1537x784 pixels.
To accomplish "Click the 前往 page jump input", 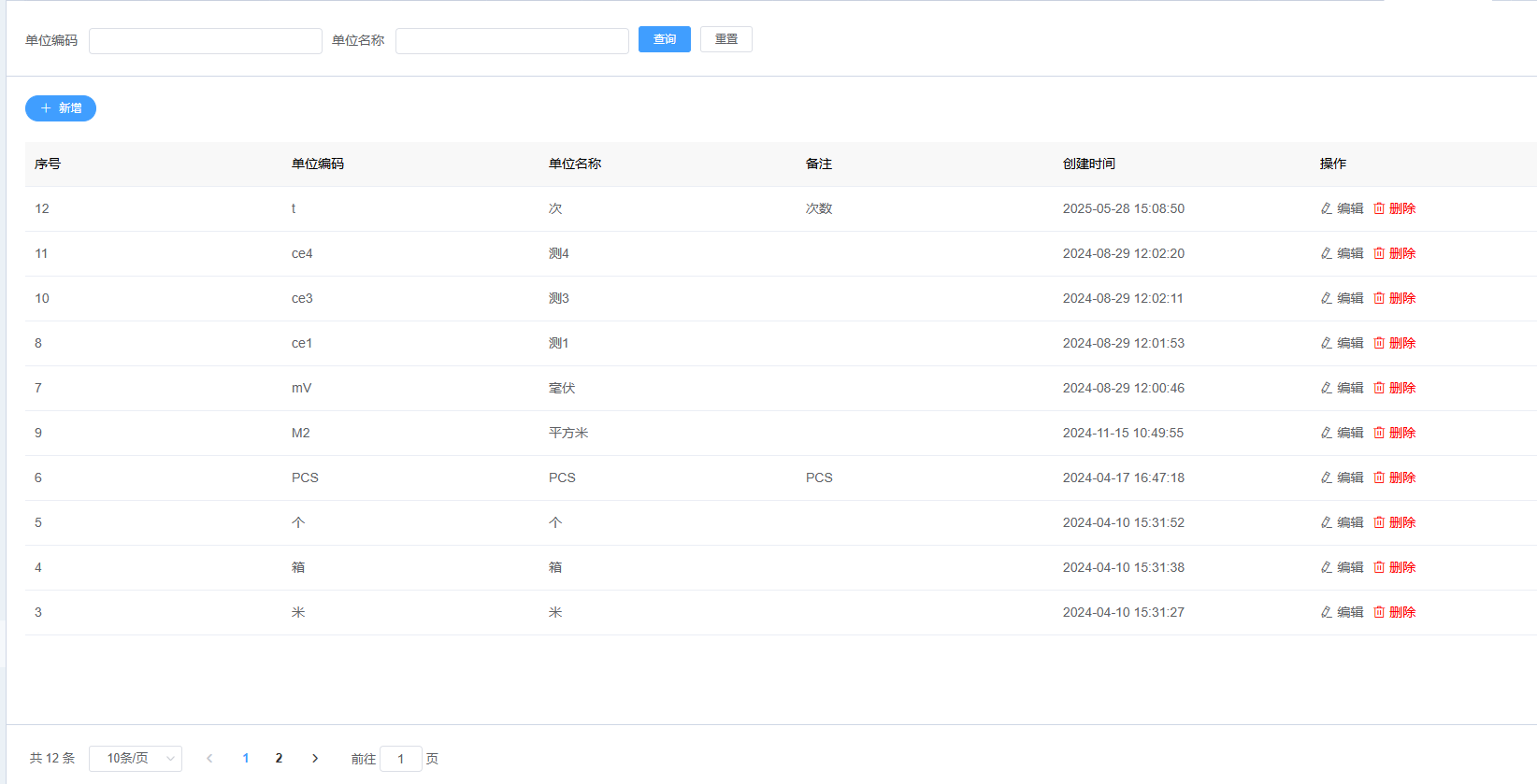I will (x=401, y=759).
